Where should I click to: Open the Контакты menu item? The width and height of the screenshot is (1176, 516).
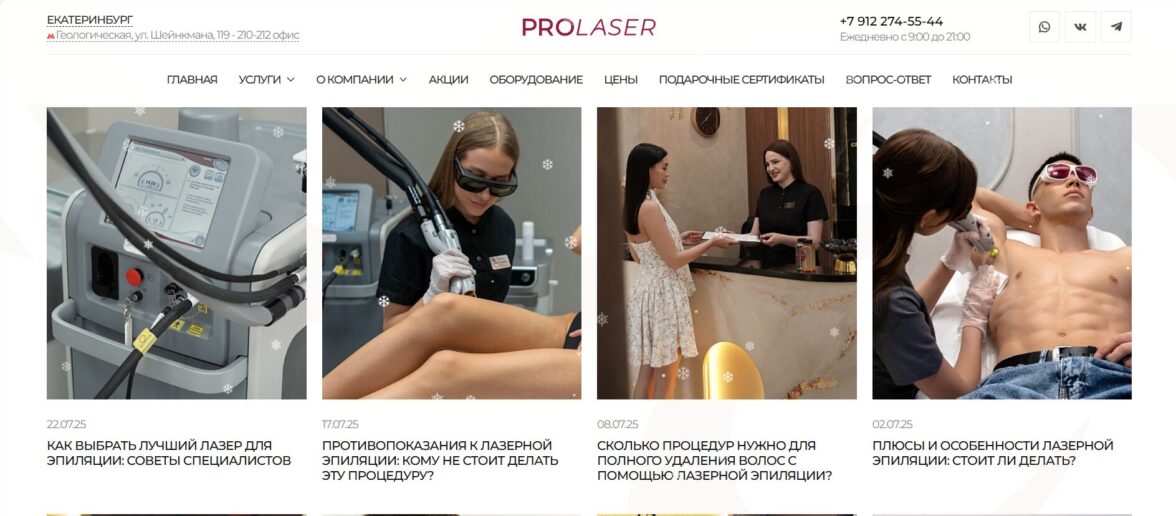pos(982,80)
